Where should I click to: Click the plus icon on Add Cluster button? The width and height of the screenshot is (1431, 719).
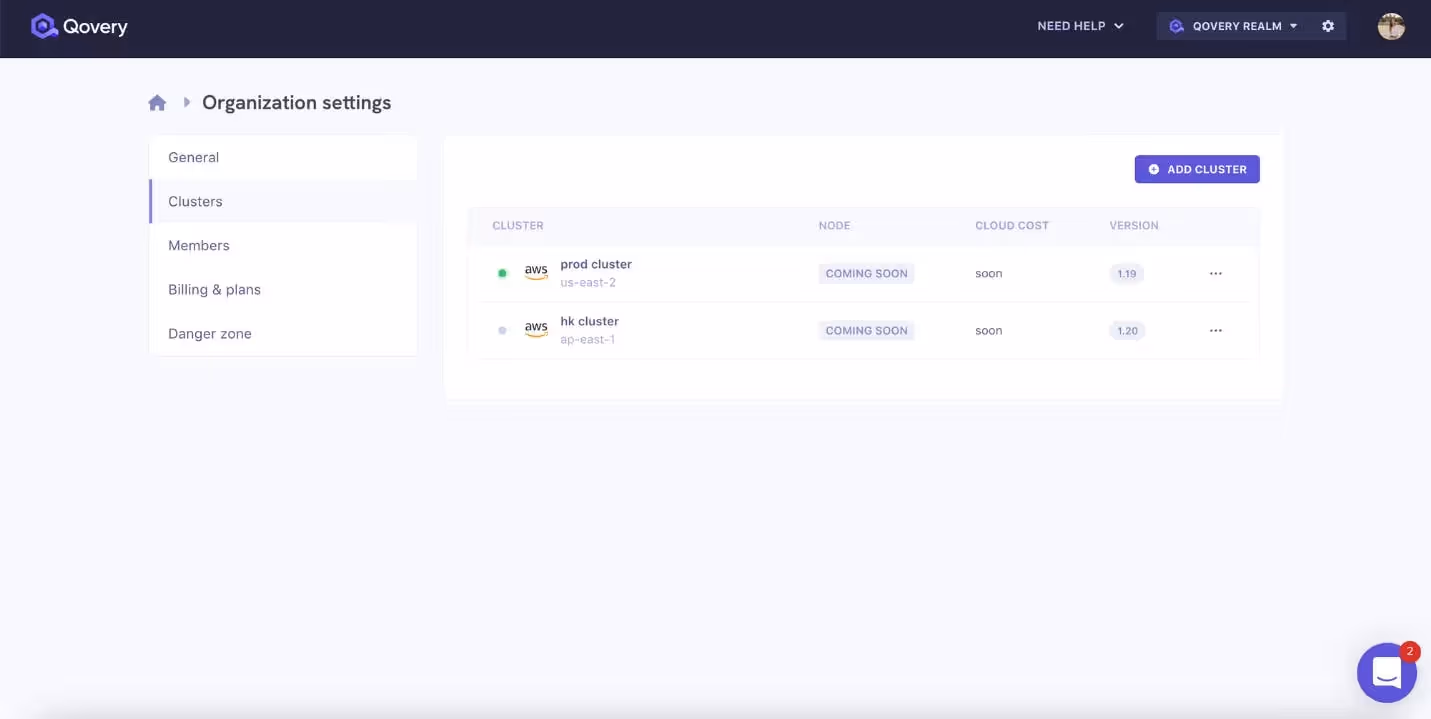point(1154,168)
